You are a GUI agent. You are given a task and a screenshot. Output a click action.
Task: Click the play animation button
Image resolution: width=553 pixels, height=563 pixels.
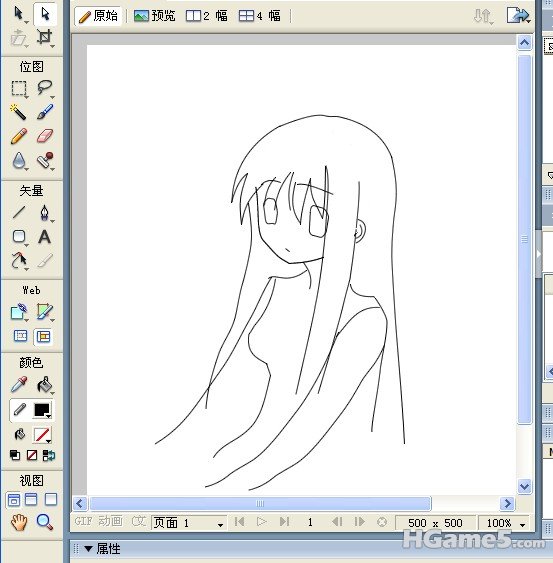tap(262, 522)
